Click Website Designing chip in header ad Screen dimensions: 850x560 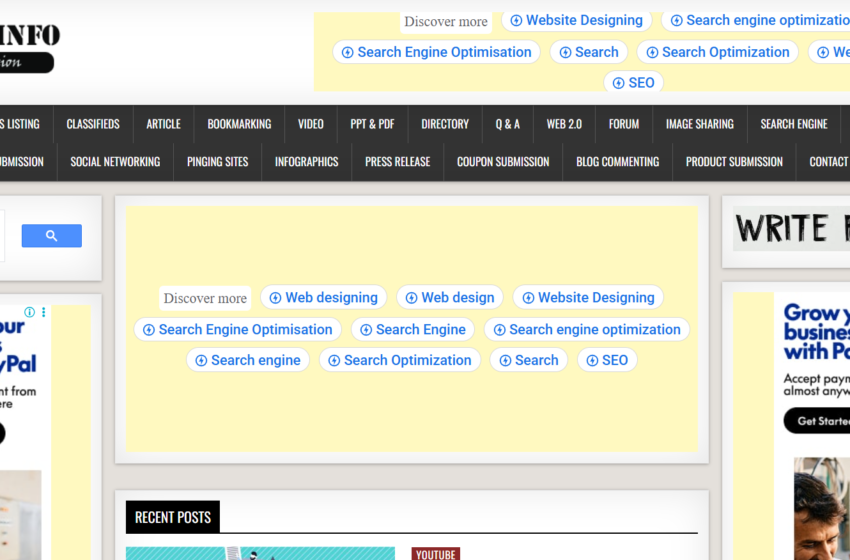coord(576,21)
